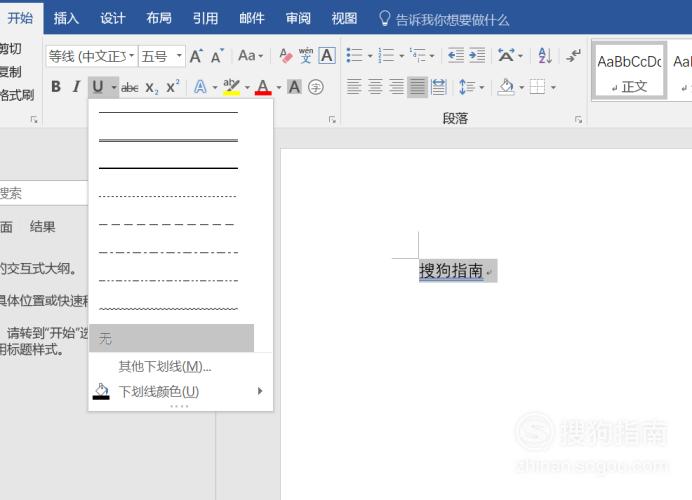Open Asian layout options icon
The height and width of the screenshot is (500, 692).
click(506, 56)
